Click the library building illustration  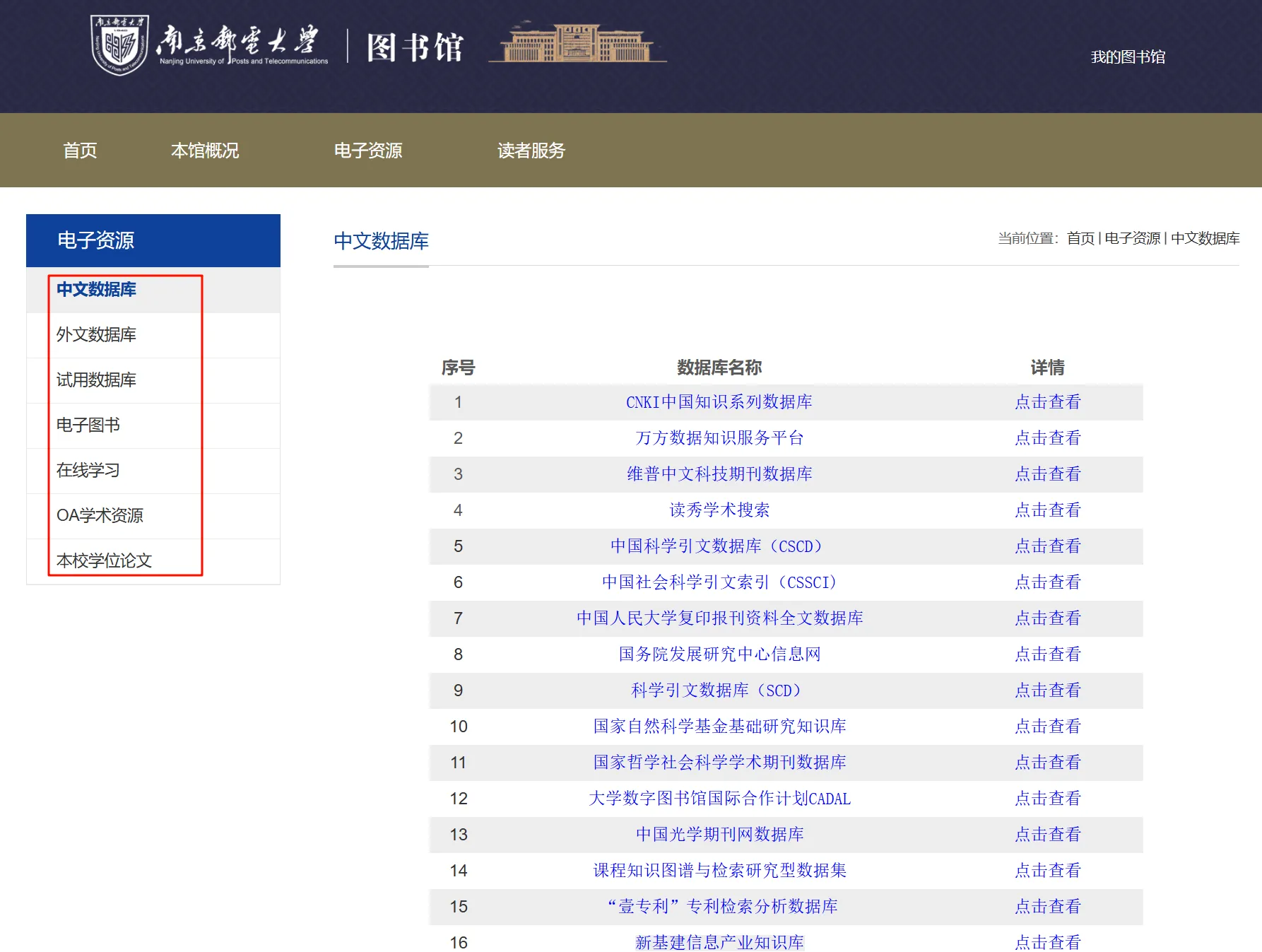[x=577, y=44]
